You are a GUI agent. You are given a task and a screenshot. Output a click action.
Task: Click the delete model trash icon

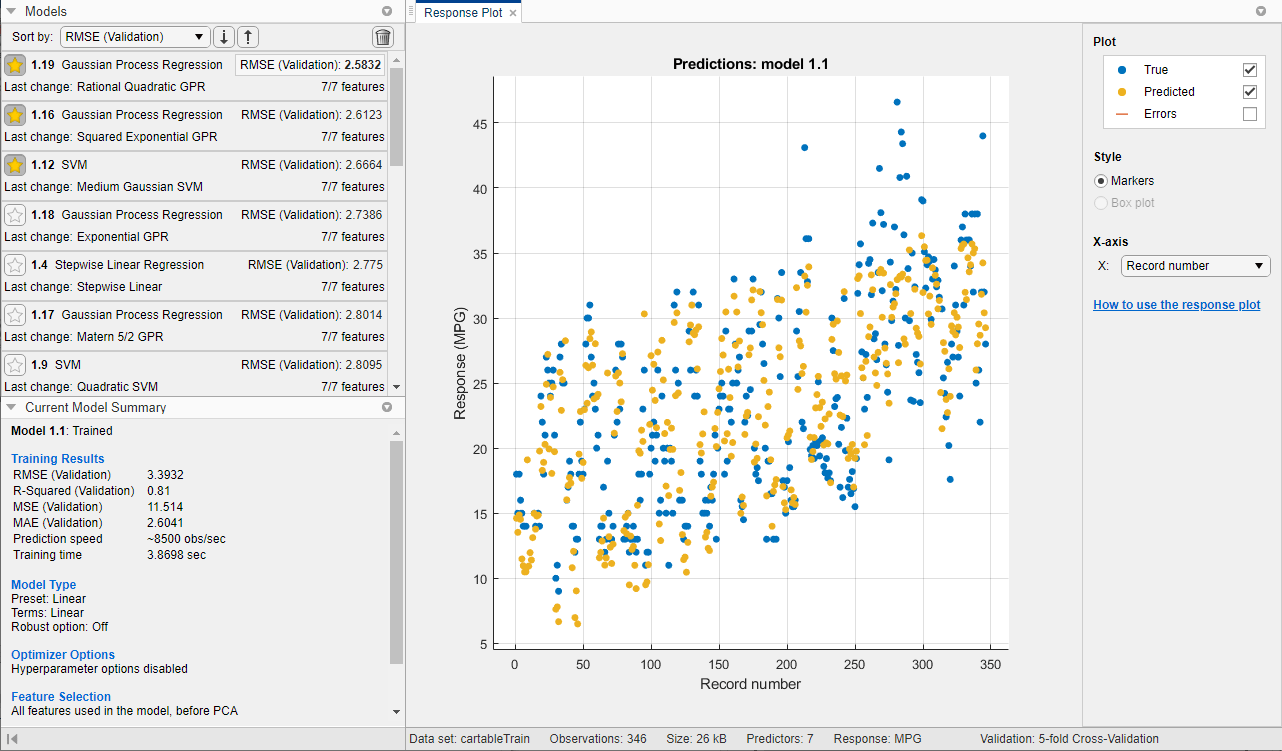tap(383, 36)
